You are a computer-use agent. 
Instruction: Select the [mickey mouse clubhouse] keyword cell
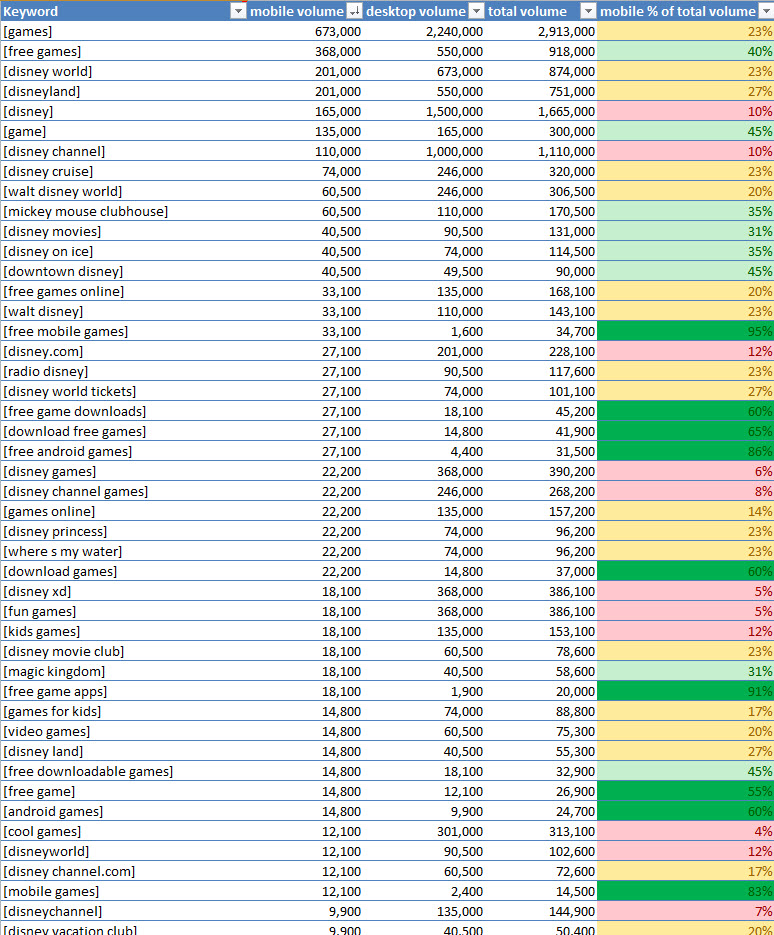coord(123,211)
